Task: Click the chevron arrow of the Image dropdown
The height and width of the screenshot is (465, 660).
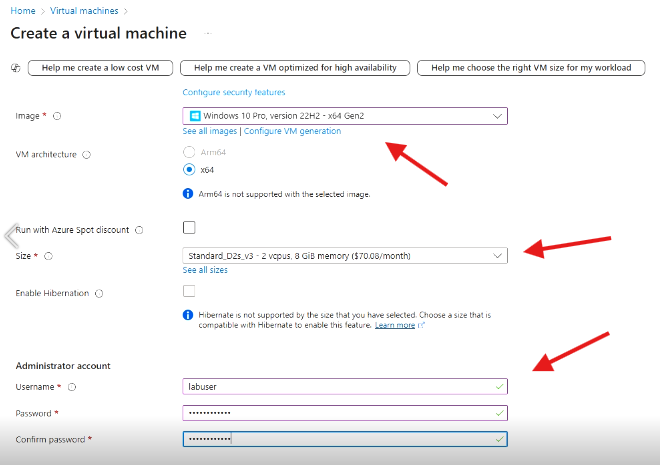Action: pyautogui.click(x=497, y=116)
